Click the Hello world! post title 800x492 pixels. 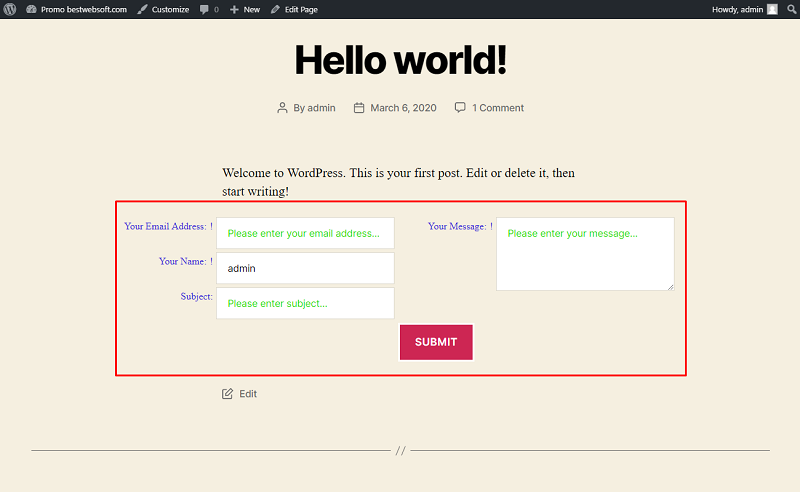point(401,60)
